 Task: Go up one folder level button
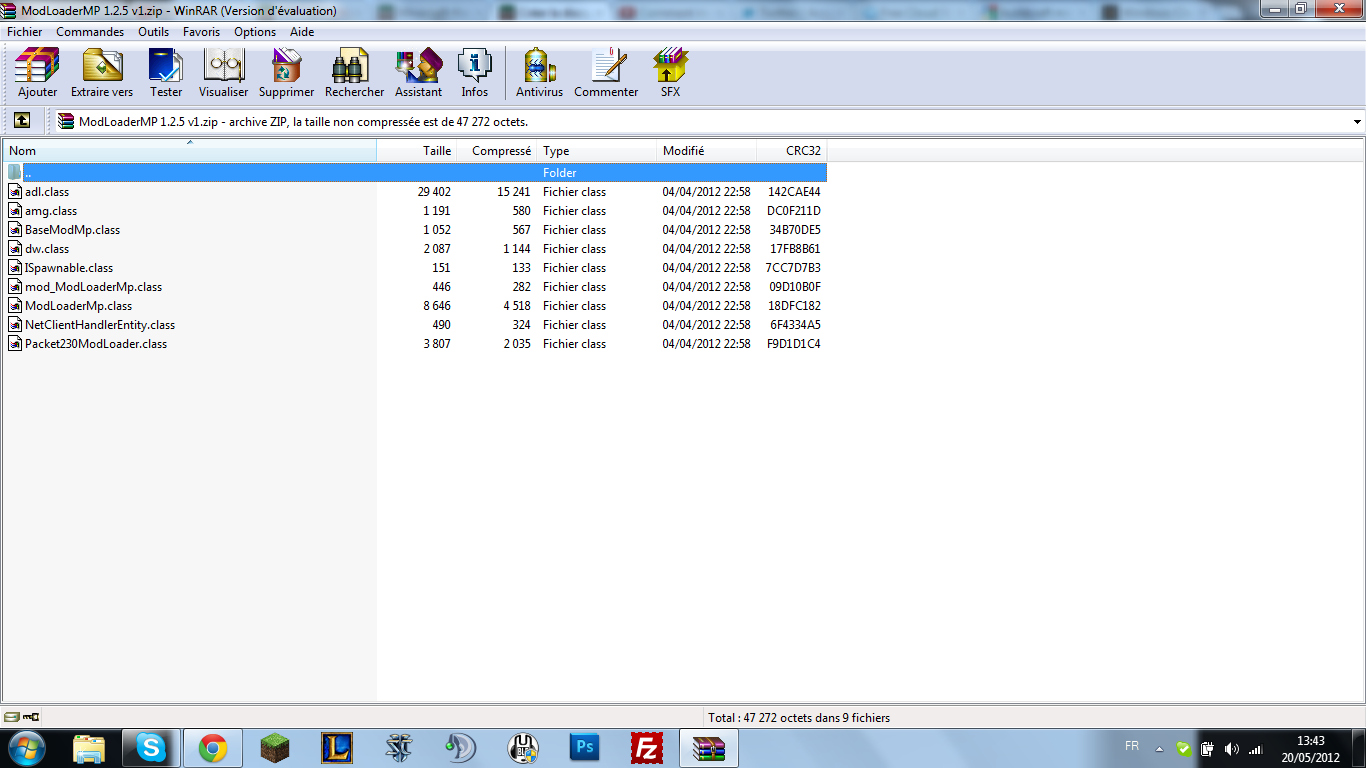22,121
